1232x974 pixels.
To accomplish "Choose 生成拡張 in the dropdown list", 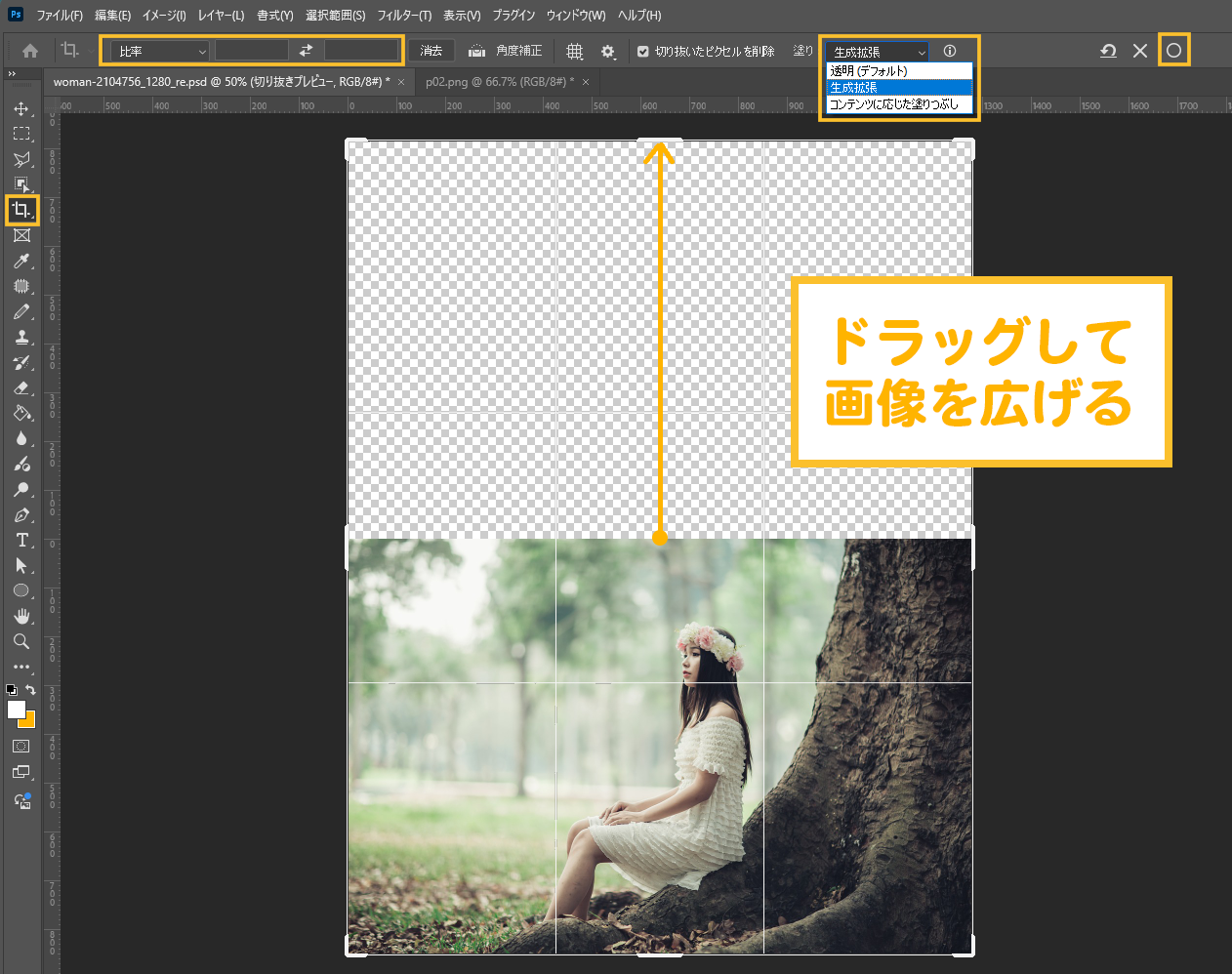I will click(x=899, y=88).
